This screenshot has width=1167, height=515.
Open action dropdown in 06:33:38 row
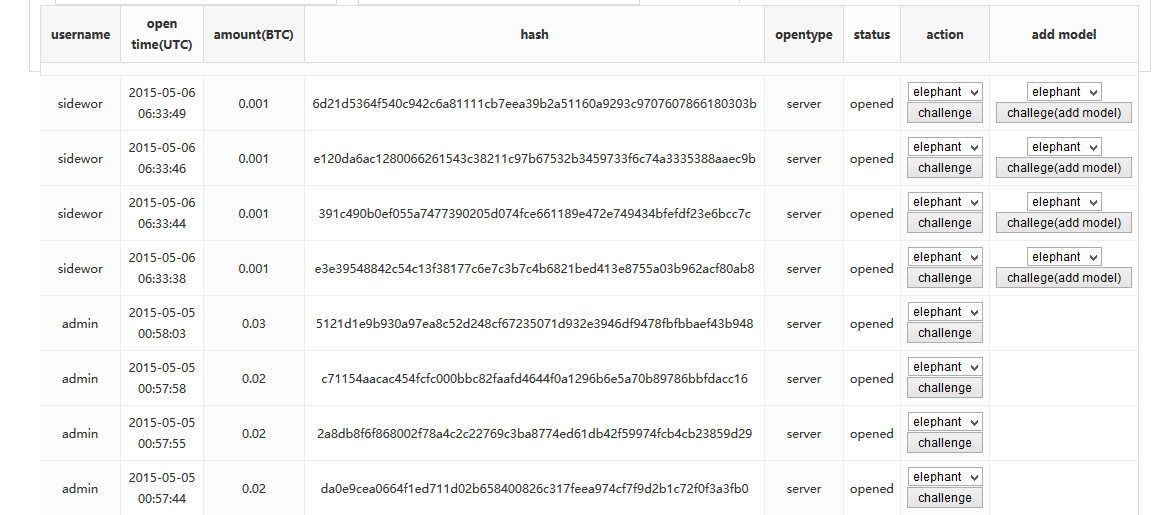(x=944, y=257)
